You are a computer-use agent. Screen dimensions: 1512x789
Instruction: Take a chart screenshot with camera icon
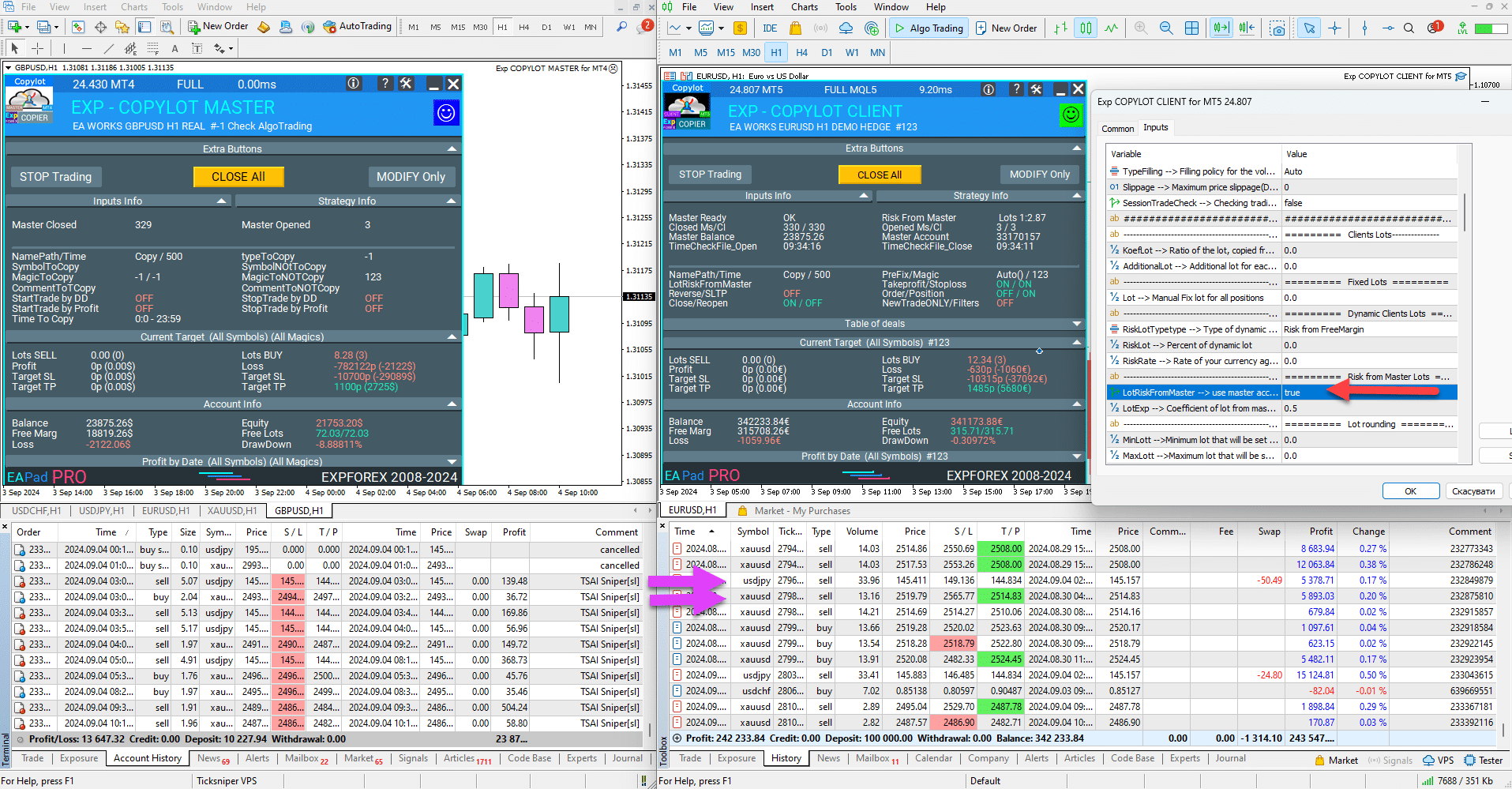[1277, 28]
